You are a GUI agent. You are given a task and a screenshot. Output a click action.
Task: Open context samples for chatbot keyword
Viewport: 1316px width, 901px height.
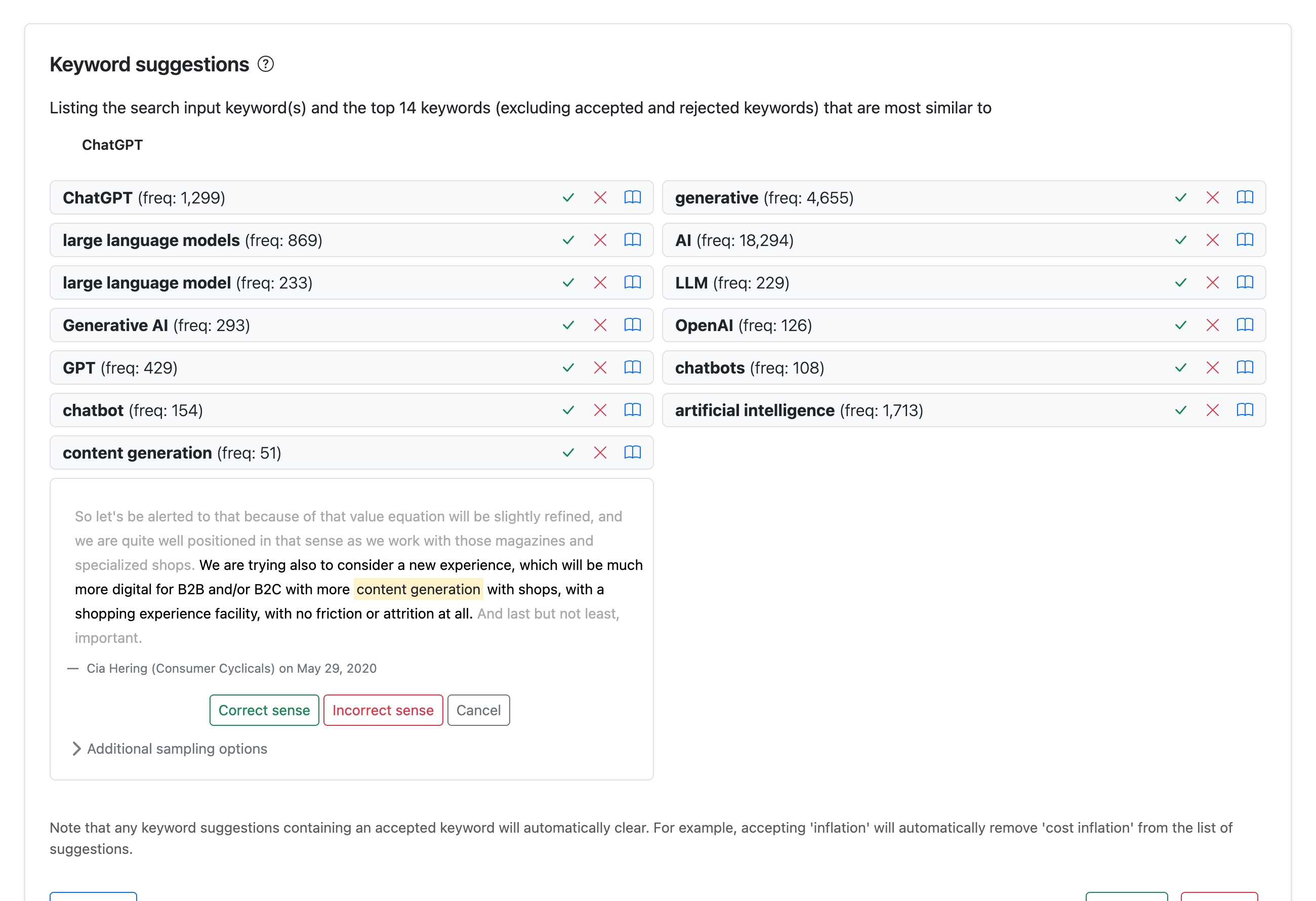(x=633, y=409)
